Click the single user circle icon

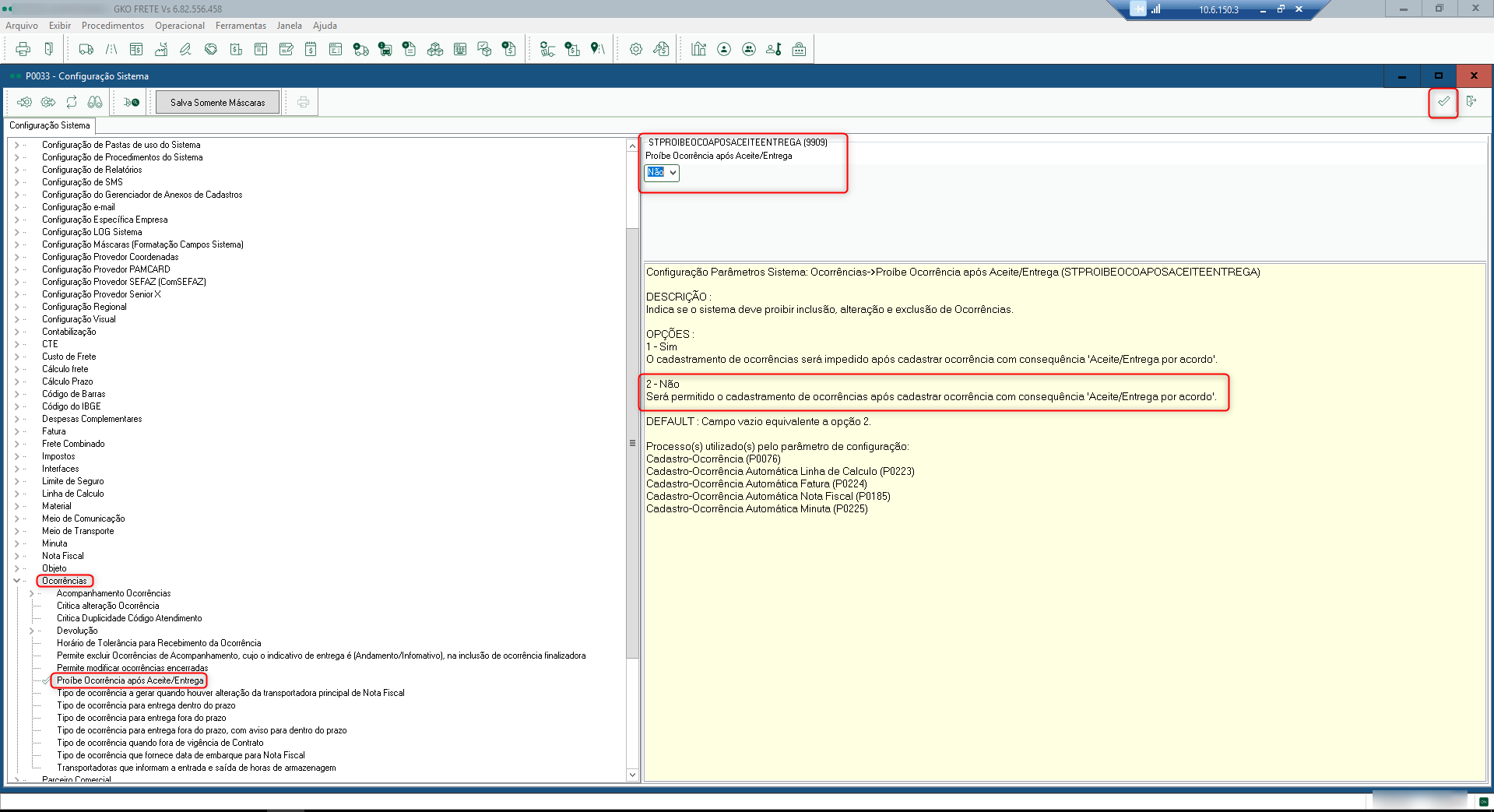click(x=724, y=49)
